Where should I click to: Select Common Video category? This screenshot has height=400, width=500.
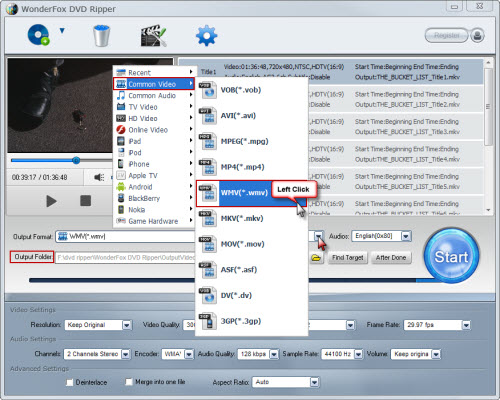pos(154,84)
